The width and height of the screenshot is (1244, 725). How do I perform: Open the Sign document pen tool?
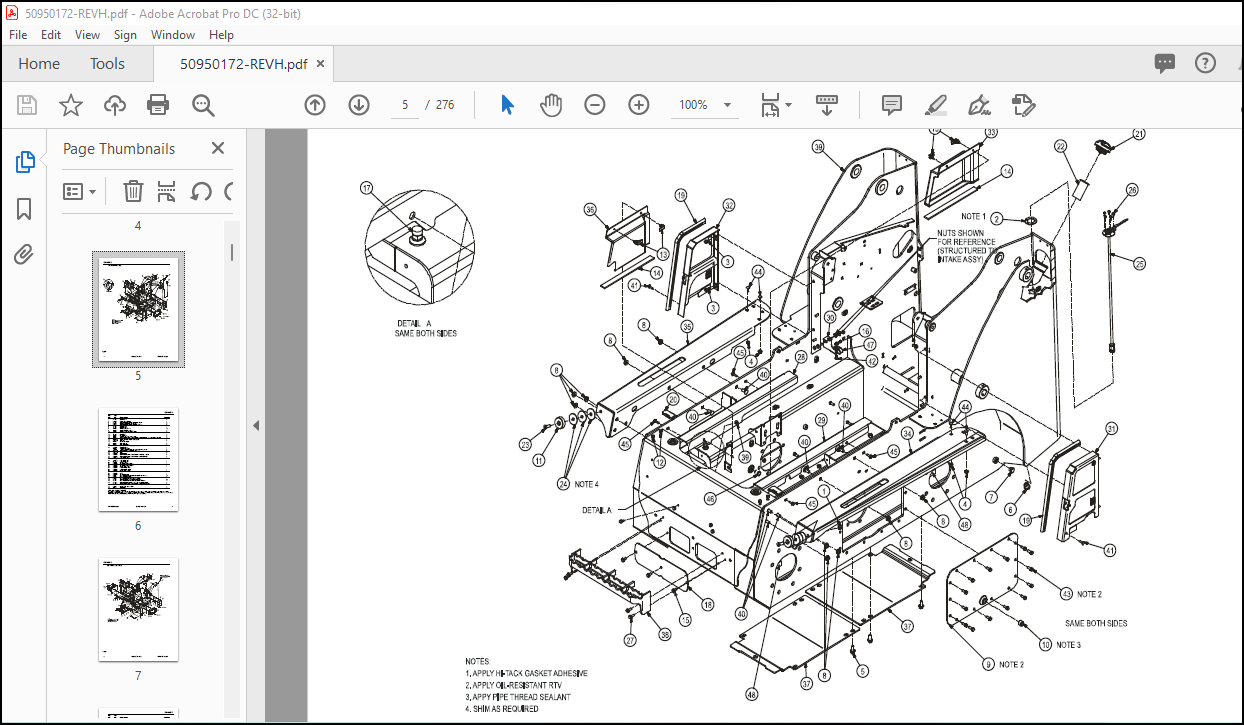[x=979, y=105]
